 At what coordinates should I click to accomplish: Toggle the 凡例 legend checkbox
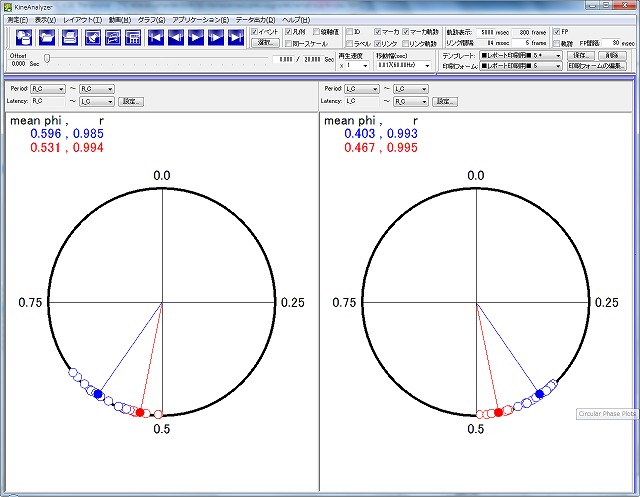point(289,32)
